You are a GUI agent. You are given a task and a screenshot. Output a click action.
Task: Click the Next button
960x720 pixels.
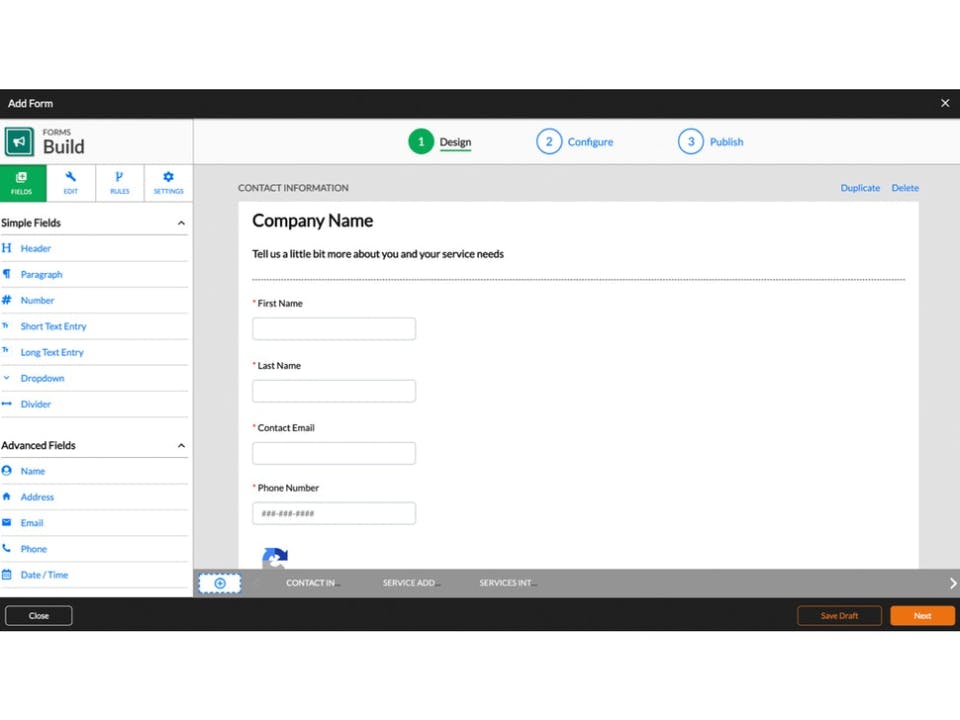coord(921,615)
